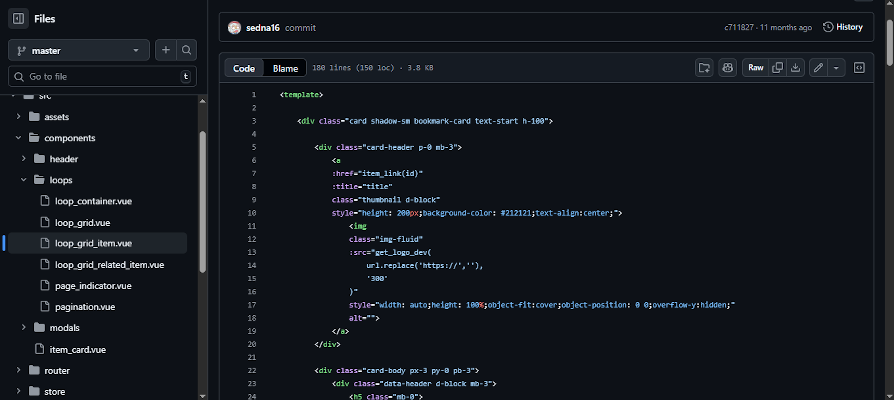Screen dimensions: 894x400
Task: Click the search magnifier icon button
Action: pos(186,50)
